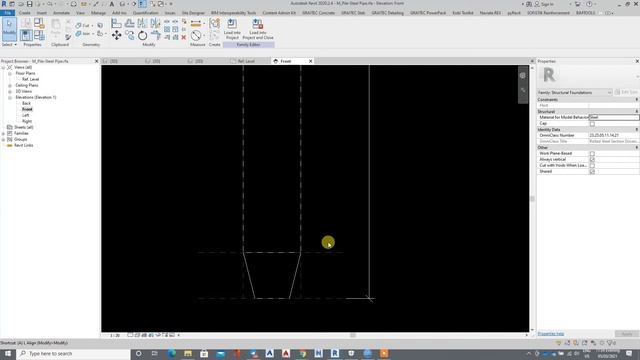Click the Windows Start button

point(8,353)
